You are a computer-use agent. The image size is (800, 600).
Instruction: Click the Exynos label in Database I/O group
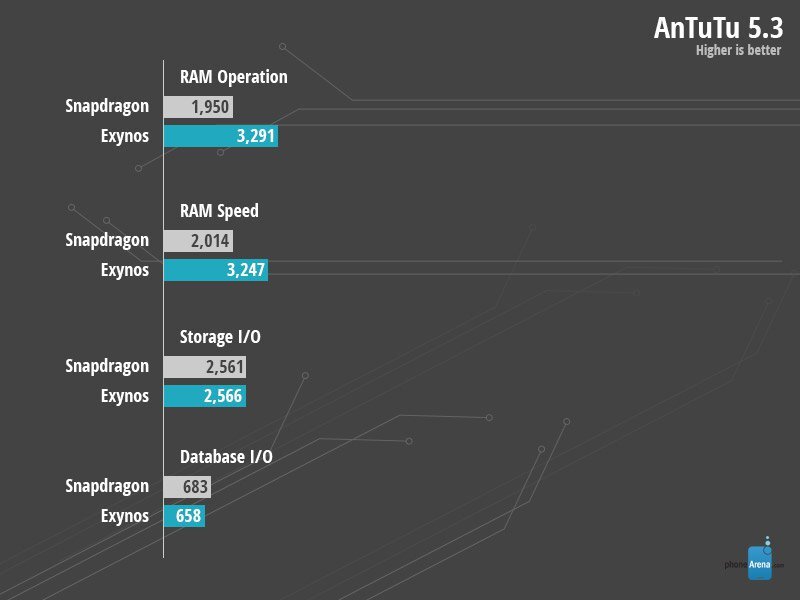click(125, 516)
